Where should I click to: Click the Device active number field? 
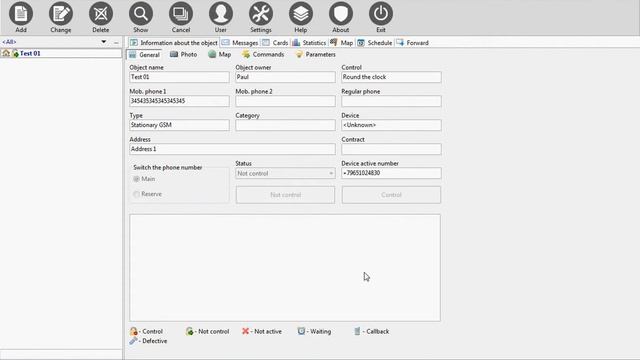pos(391,173)
